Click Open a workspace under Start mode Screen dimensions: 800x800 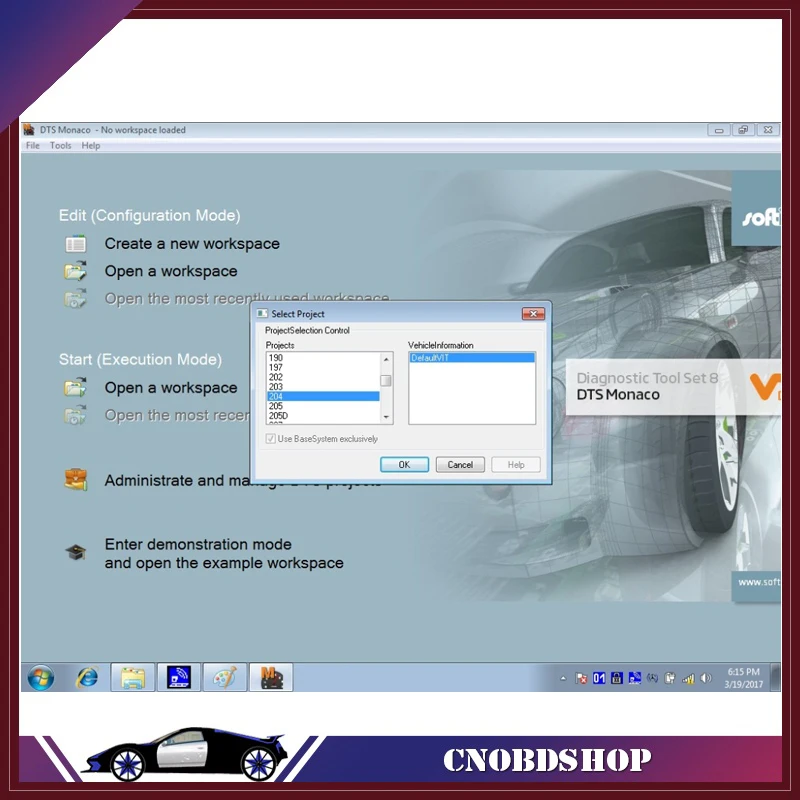(171, 388)
